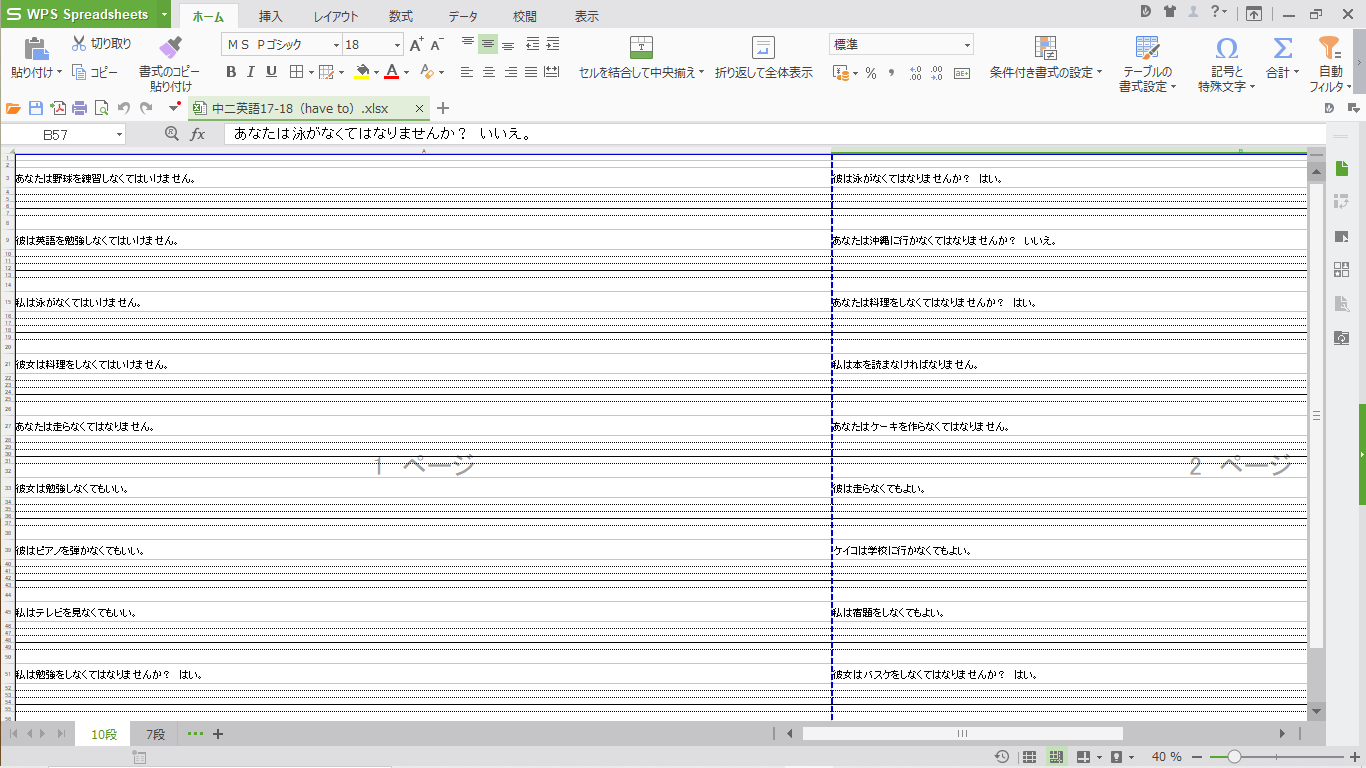Open the font name dropdown
1366x768 pixels.
tap(336, 45)
